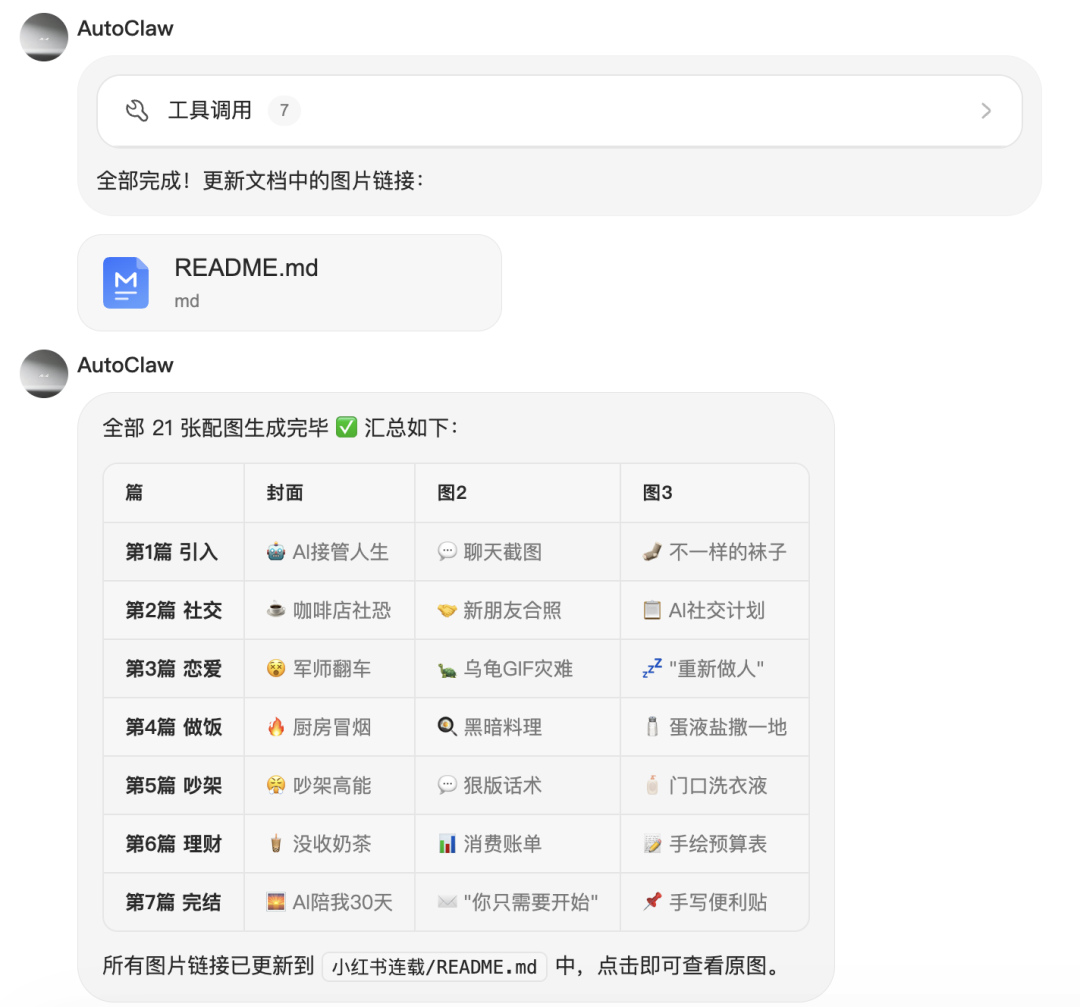The image size is (1080, 1007).
Task: Expand the 工具调用 chevron arrow
Action: 986,111
